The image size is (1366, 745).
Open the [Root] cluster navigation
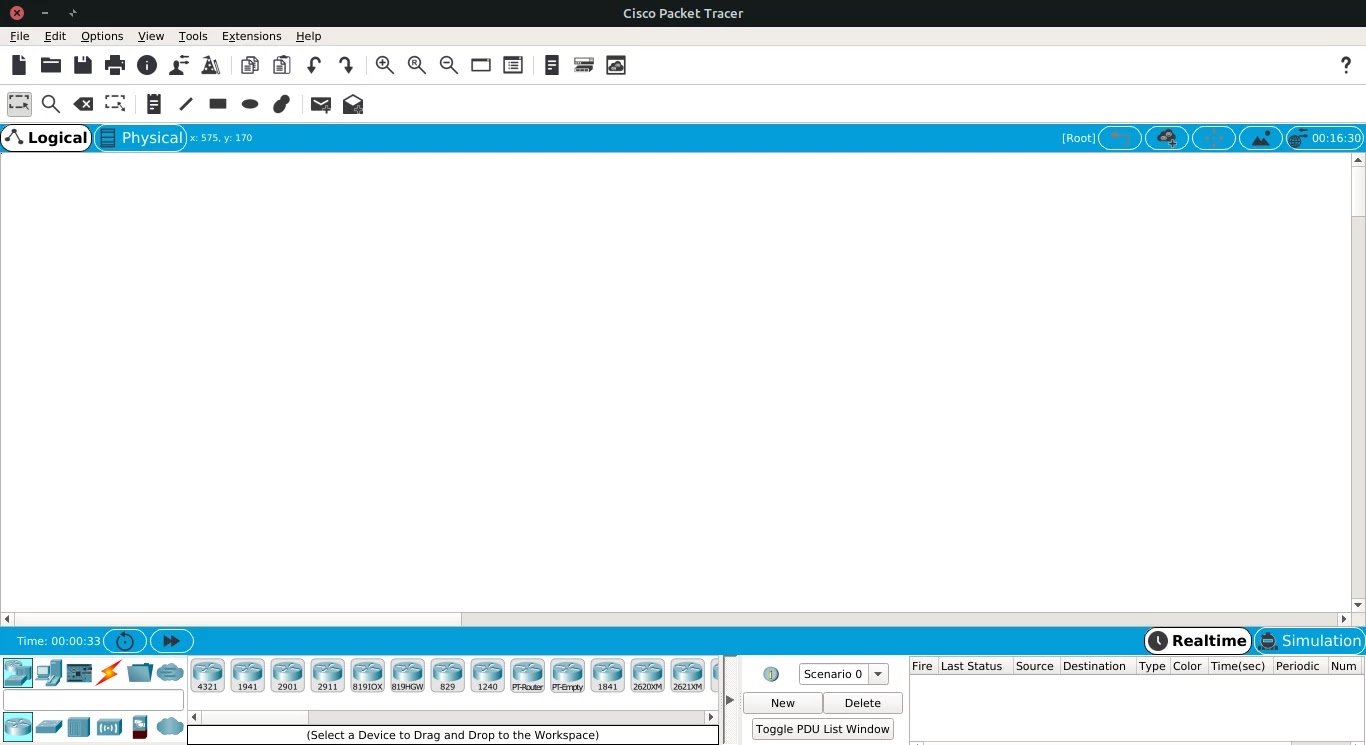1078,137
